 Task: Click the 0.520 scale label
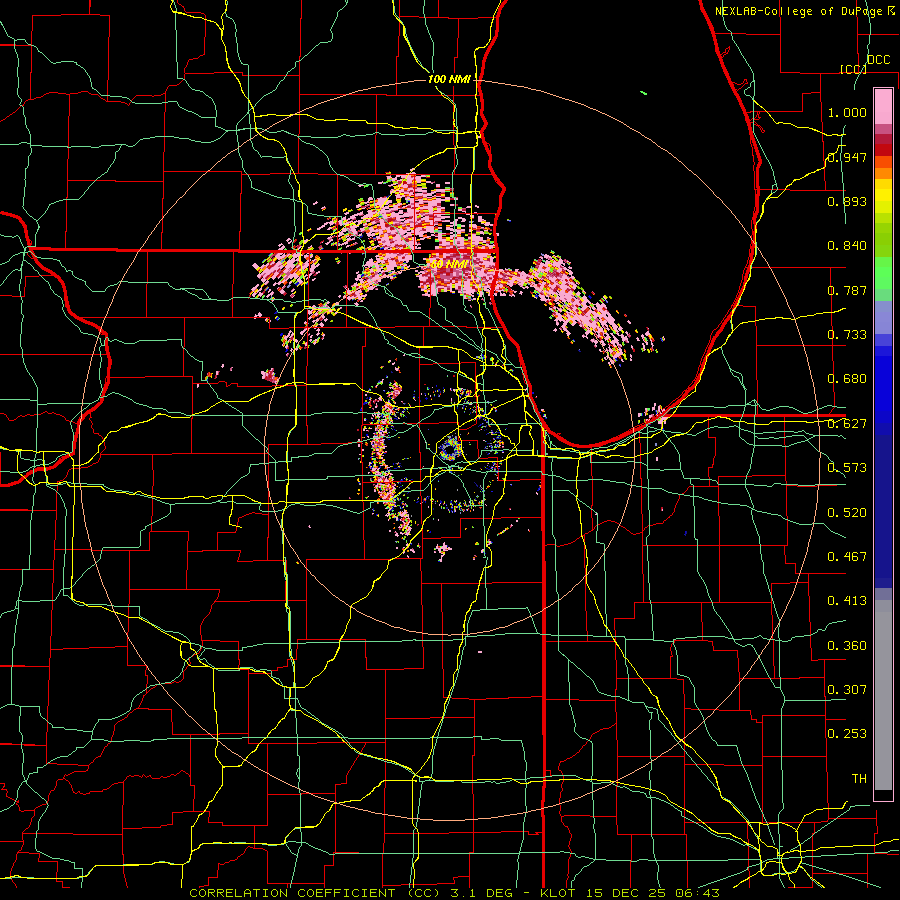tap(847, 513)
